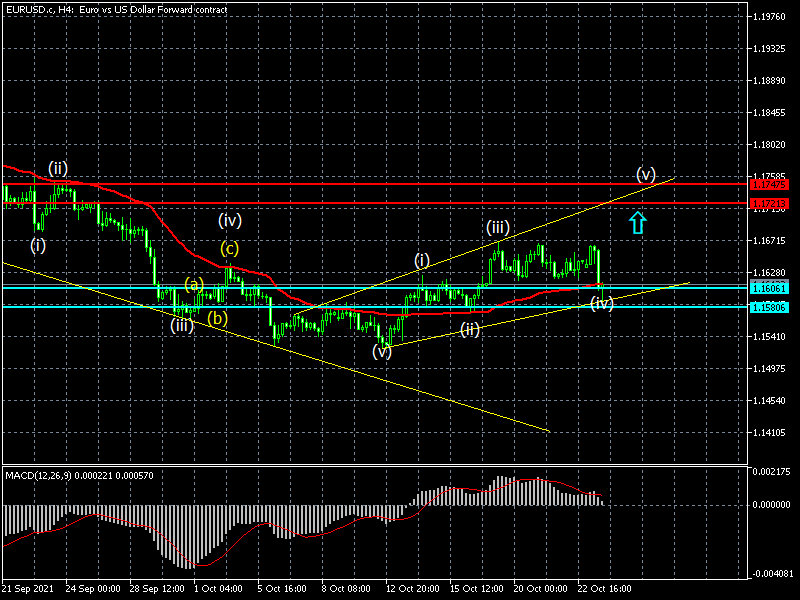Click the red 1.17475 price tag

tap(773, 184)
